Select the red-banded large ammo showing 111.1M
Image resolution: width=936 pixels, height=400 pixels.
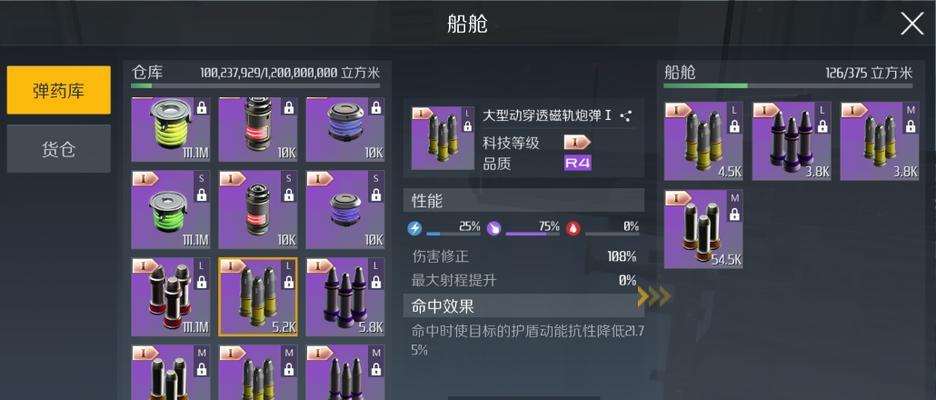(171, 297)
